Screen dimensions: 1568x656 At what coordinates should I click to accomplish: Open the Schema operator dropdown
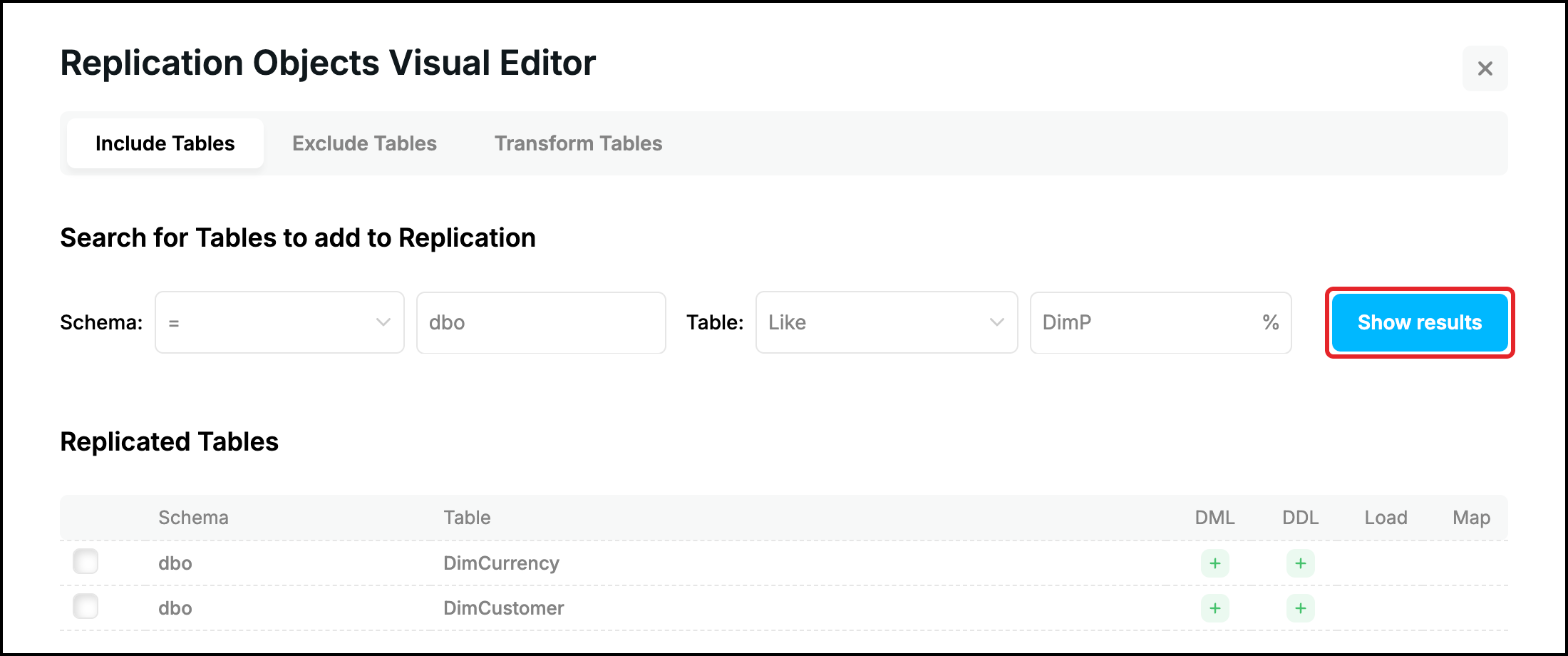[280, 323]
